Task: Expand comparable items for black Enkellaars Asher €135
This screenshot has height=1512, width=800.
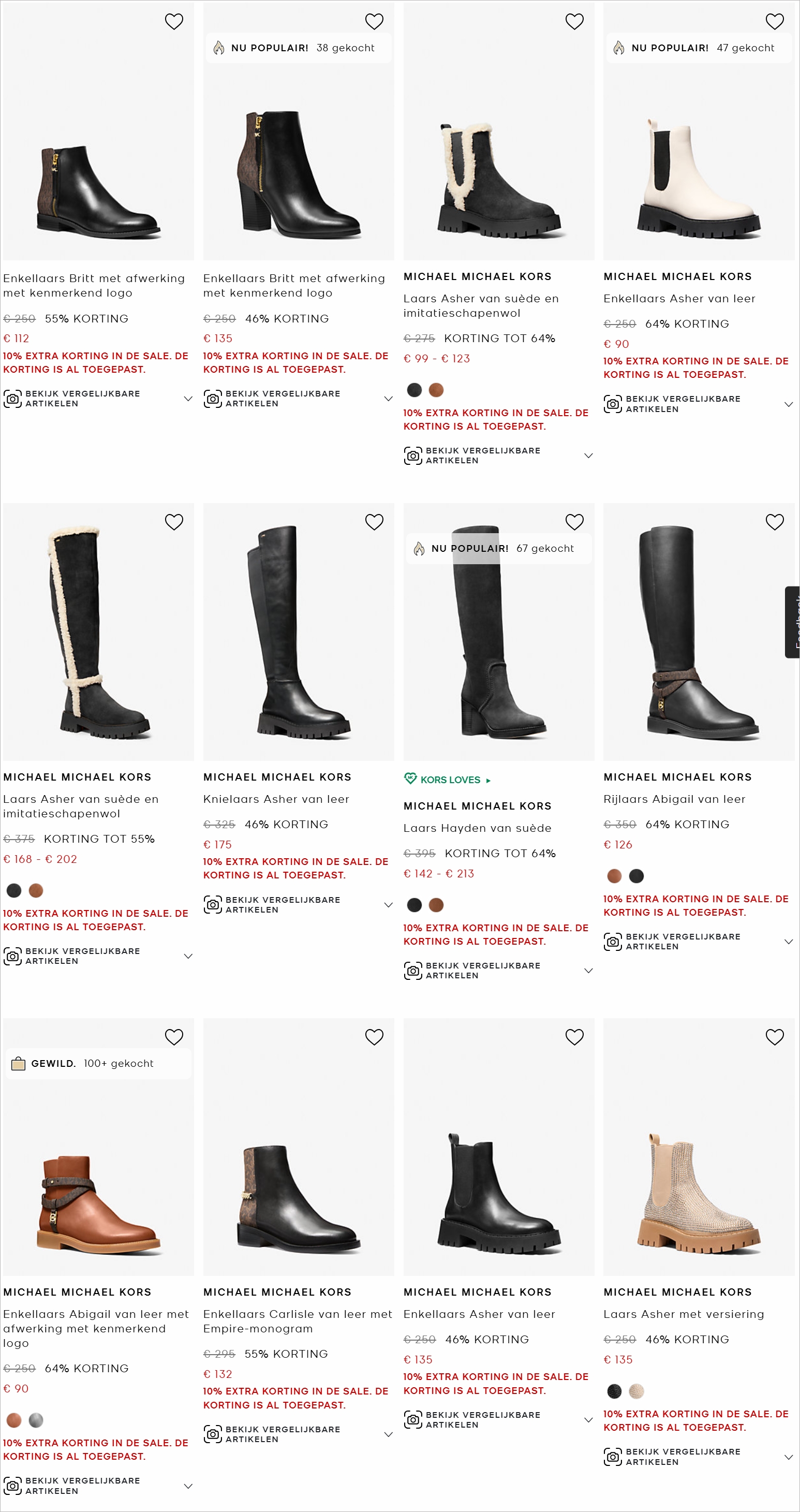Action: point(588,1419)
